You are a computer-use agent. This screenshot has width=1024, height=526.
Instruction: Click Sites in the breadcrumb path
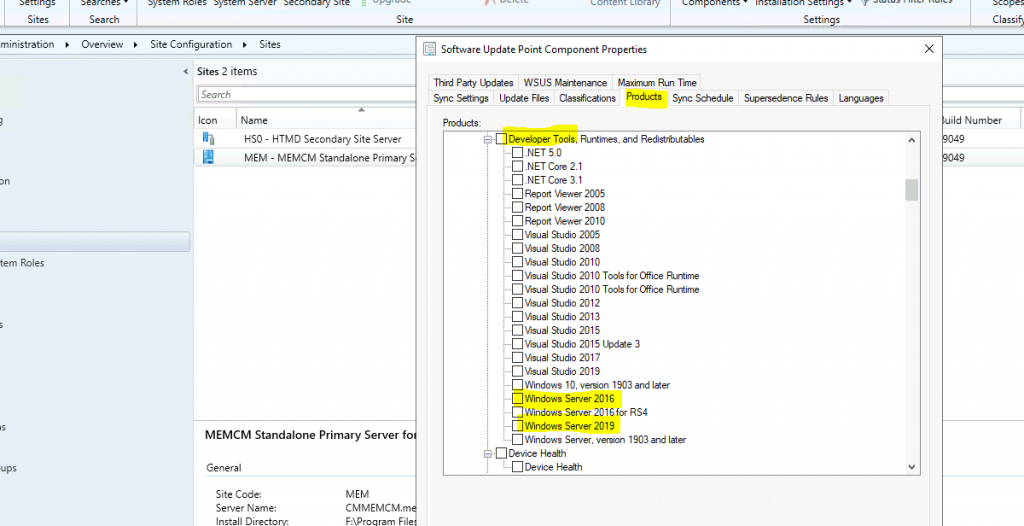pyautogui.click(x=270, y=44)
